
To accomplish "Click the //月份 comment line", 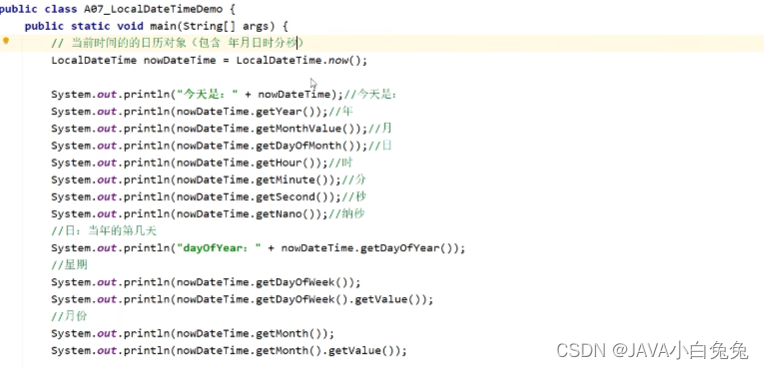I will click(69, 316).
